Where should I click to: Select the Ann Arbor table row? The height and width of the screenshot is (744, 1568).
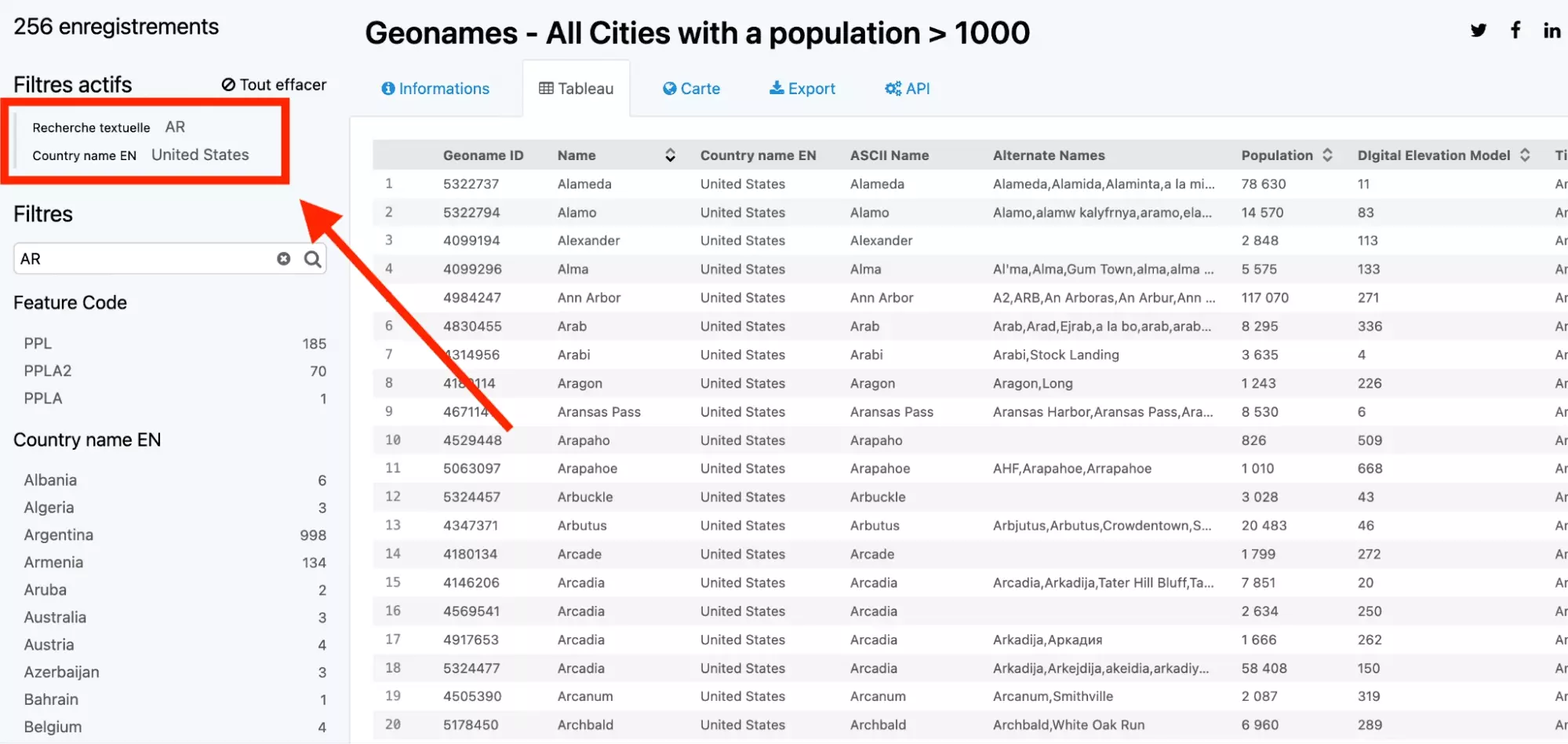pyautogui.click(x=588, y=298)
